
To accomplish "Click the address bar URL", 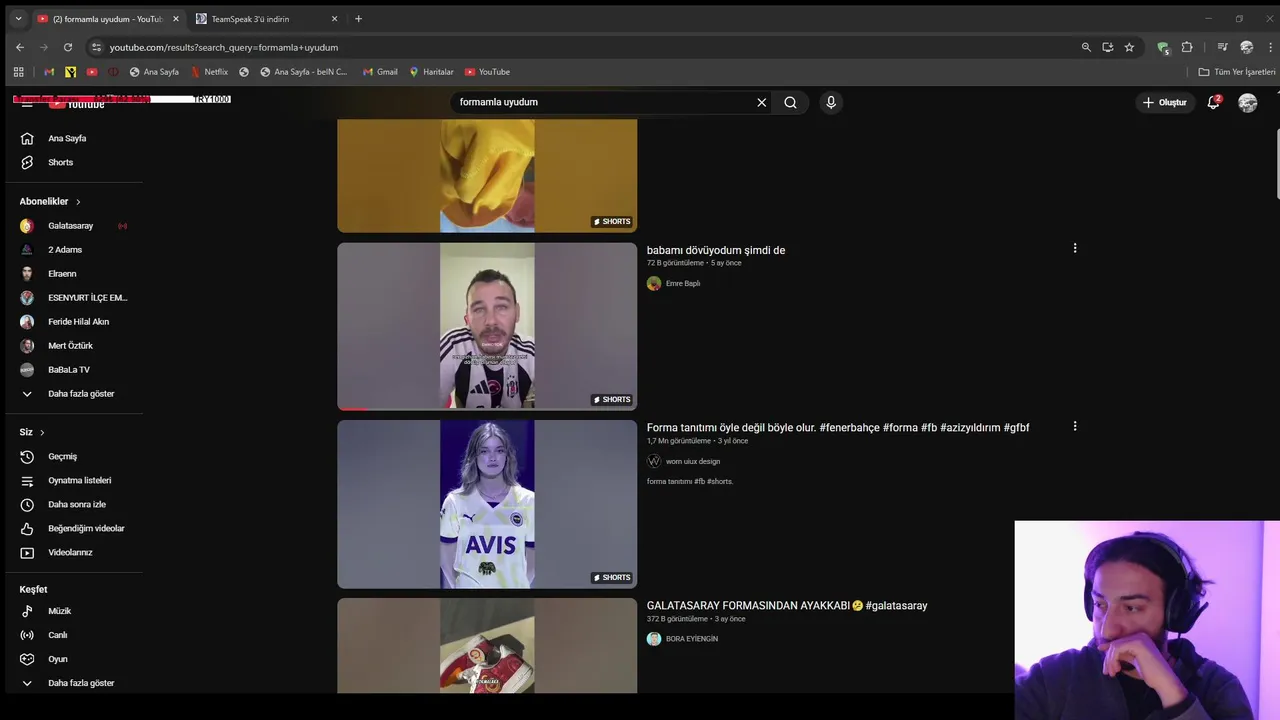I will click(224, 47).
